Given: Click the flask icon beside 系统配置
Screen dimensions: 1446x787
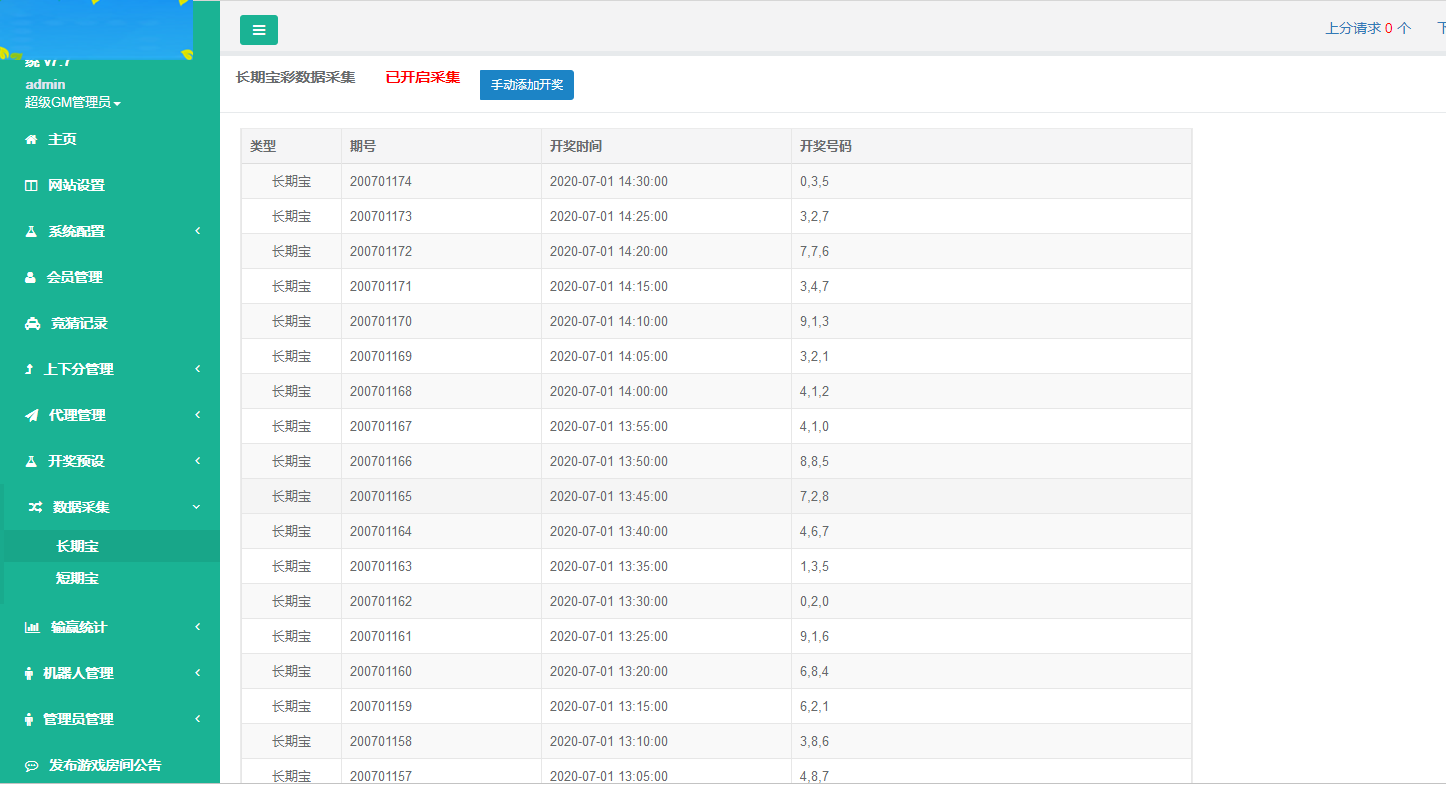Looking at the screenshot, I should click(31, 232).
